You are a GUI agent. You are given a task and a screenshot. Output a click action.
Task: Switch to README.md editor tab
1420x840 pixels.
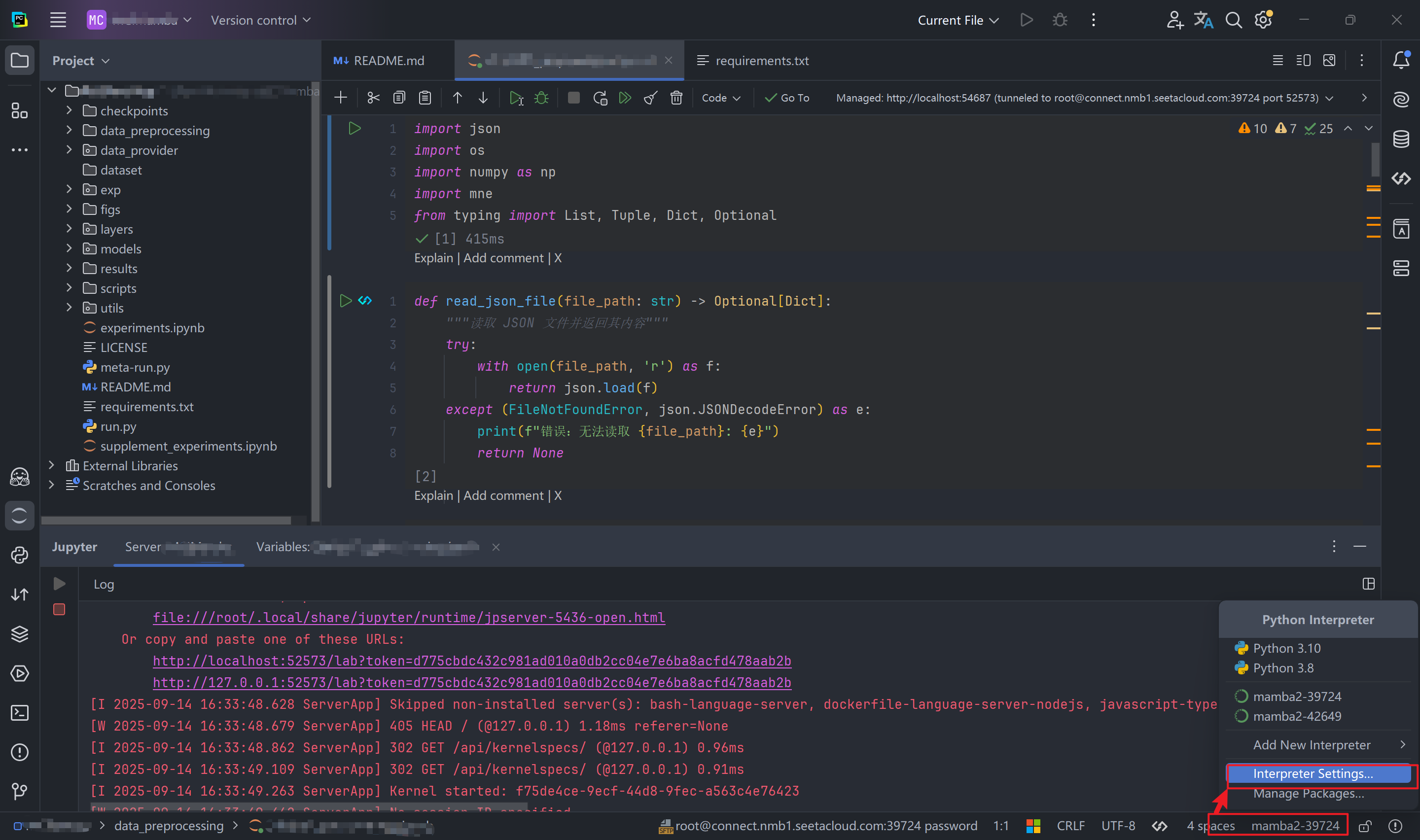click(388, 60)
